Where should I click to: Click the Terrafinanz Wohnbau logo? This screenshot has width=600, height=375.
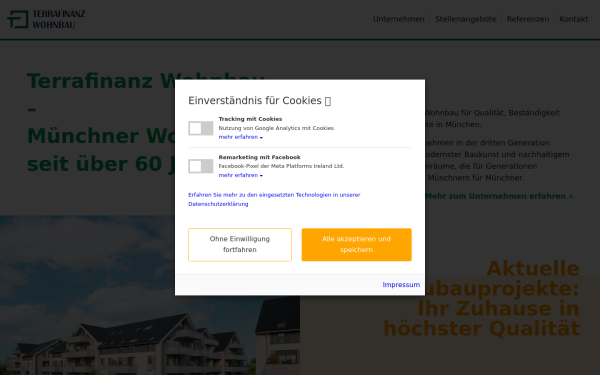[46, 19]
